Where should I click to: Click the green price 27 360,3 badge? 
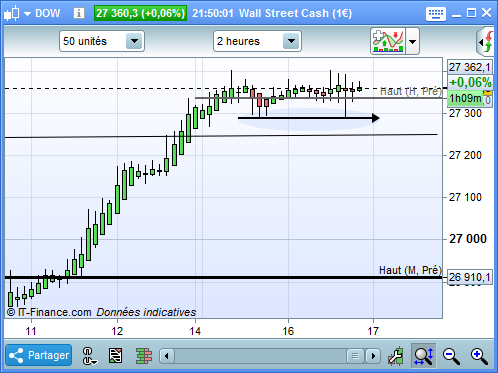pyautogui.click(x=140, y=13)
